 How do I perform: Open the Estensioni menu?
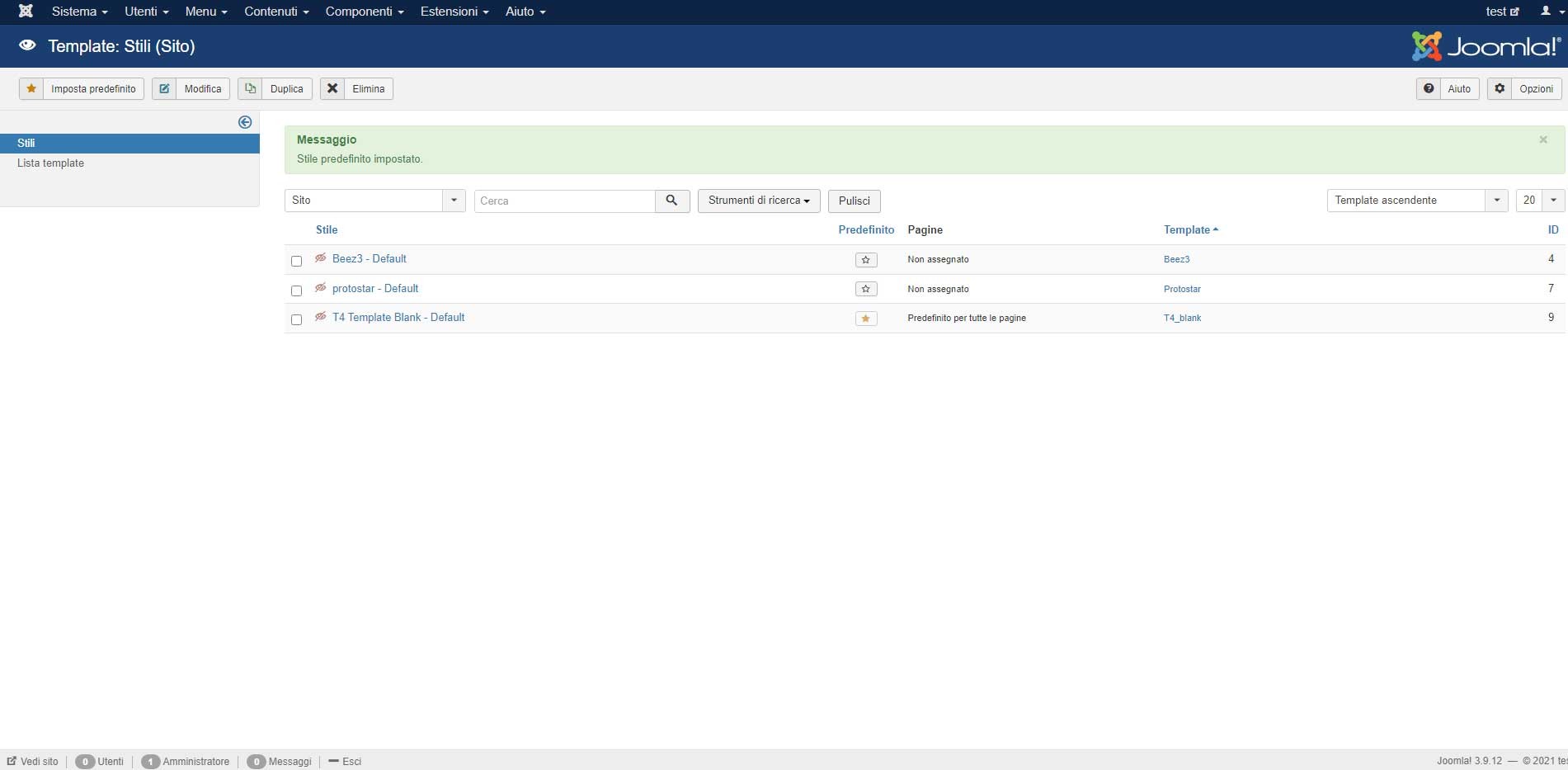pos(454,12)
